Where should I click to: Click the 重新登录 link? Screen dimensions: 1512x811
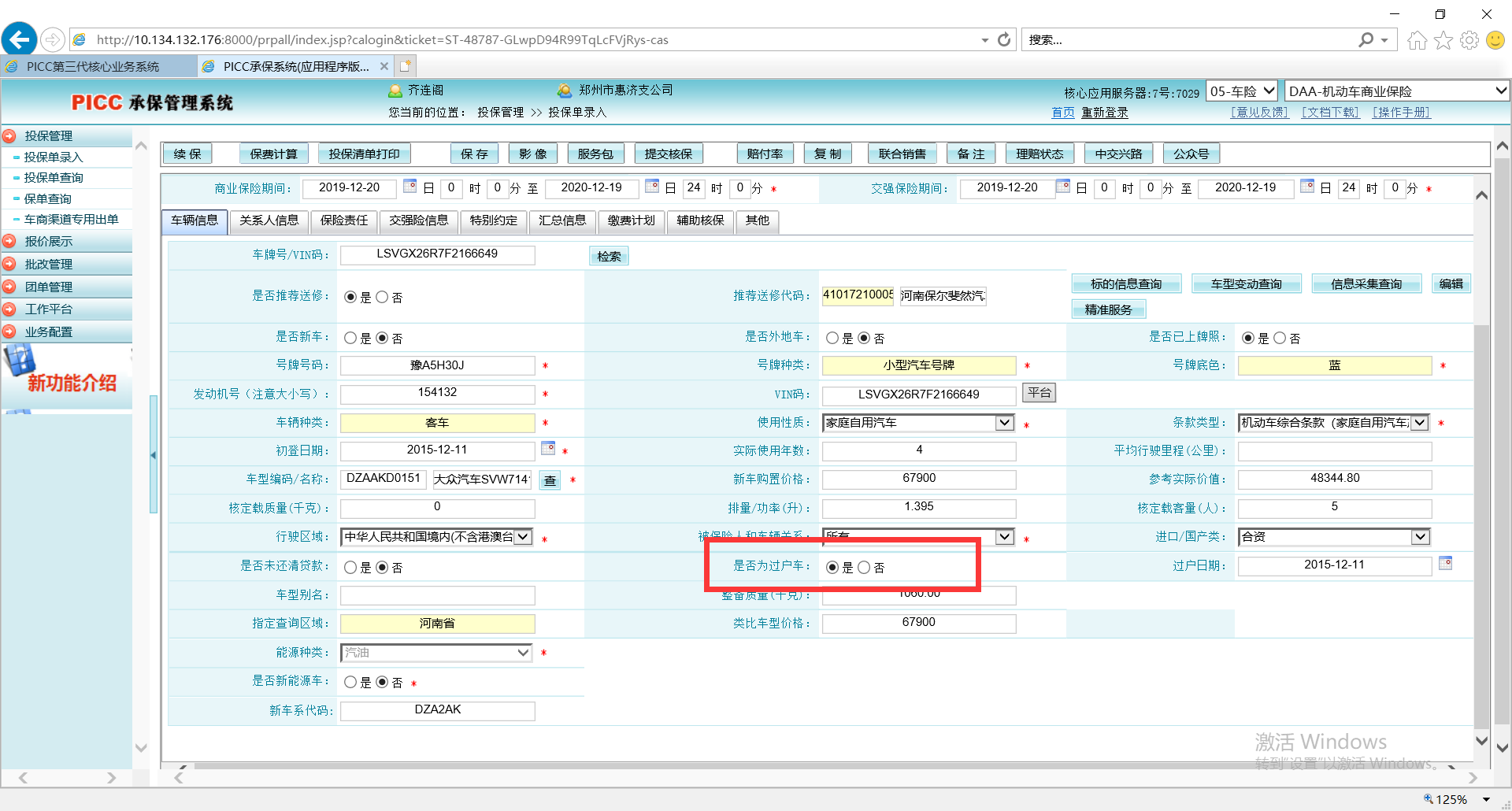coord(1104,113)
